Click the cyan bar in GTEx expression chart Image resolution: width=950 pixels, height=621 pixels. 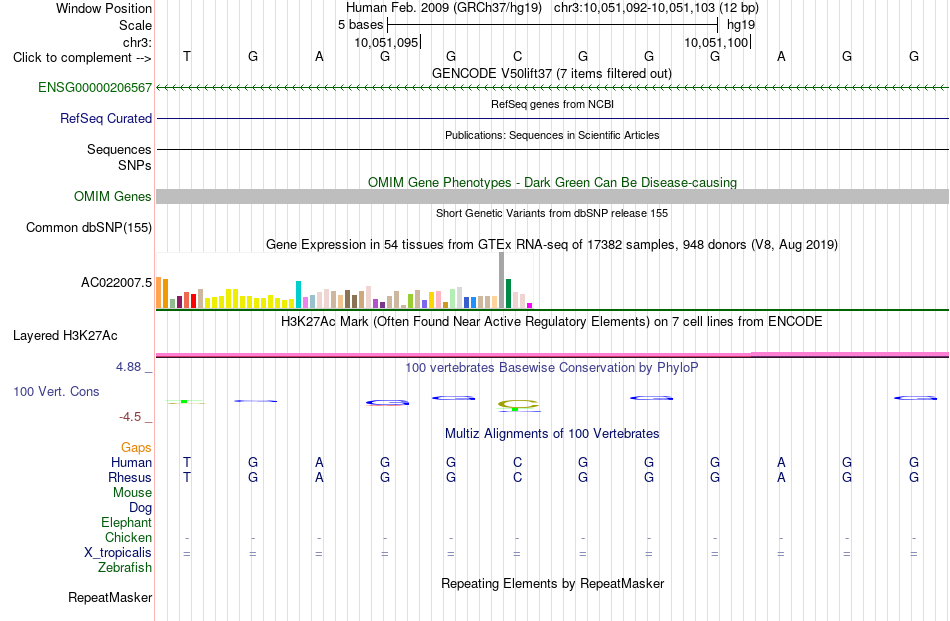click(298, 294)
